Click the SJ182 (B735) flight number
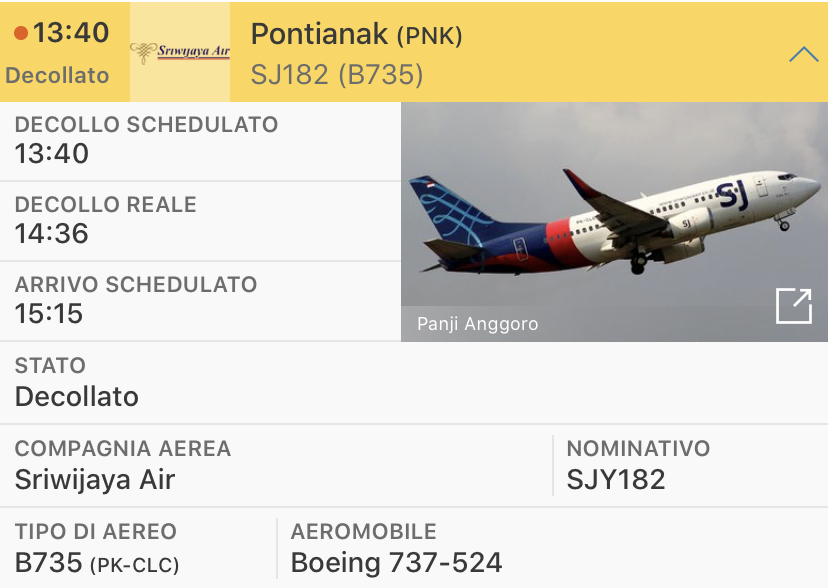Viewport: 828px width, 588px height. click(x=337, y=75)
